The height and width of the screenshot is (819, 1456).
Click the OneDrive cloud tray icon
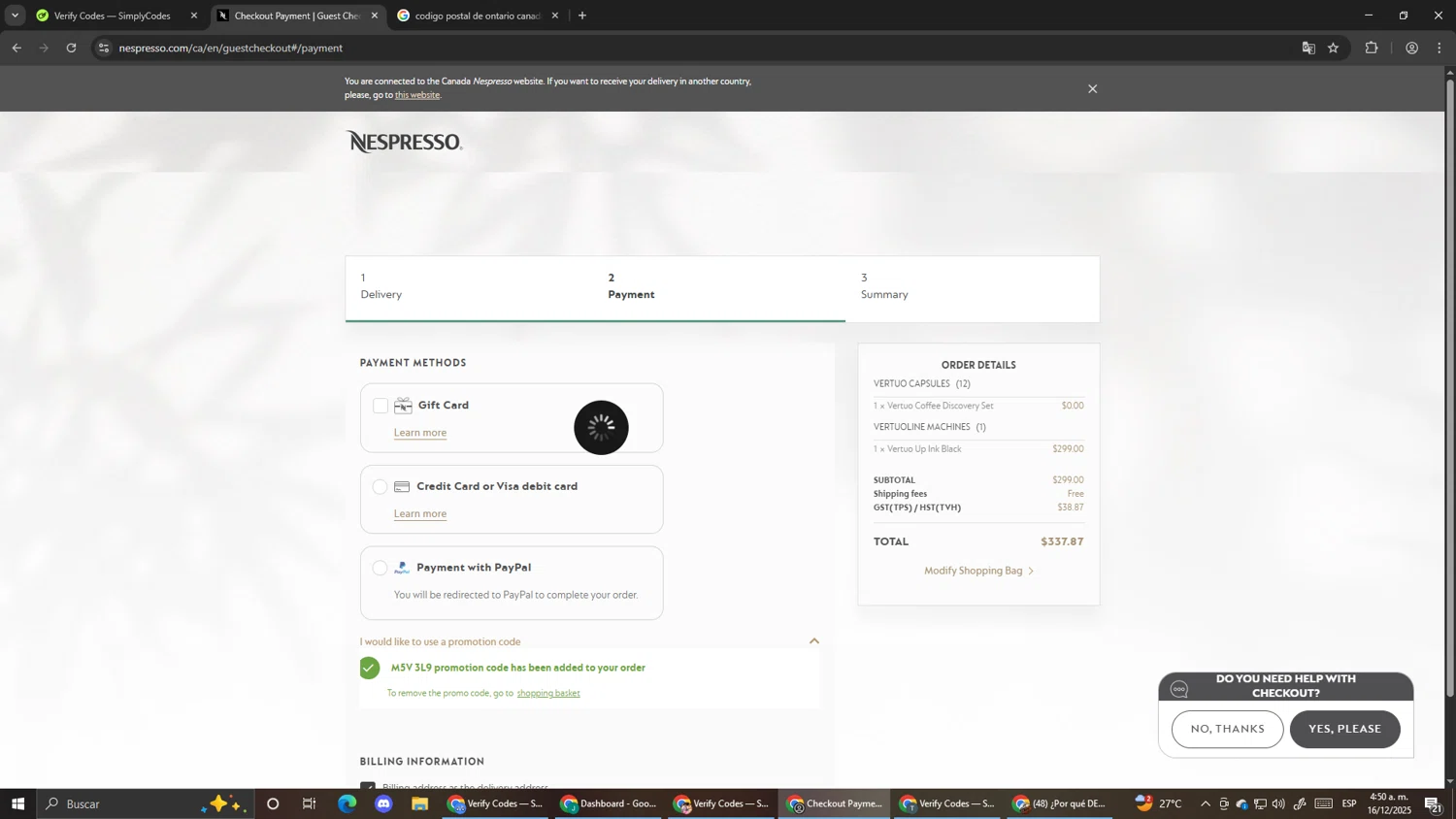[x=1241, y=804]
